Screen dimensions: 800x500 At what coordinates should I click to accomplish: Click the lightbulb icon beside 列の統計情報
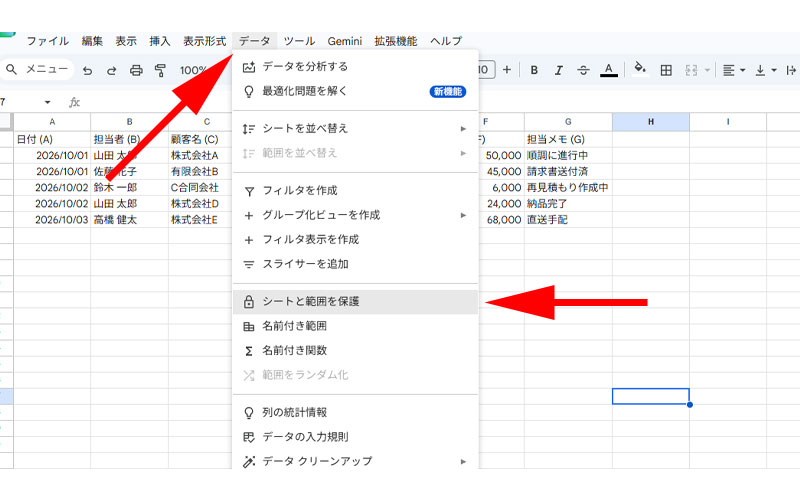click(x=248, y=413)
